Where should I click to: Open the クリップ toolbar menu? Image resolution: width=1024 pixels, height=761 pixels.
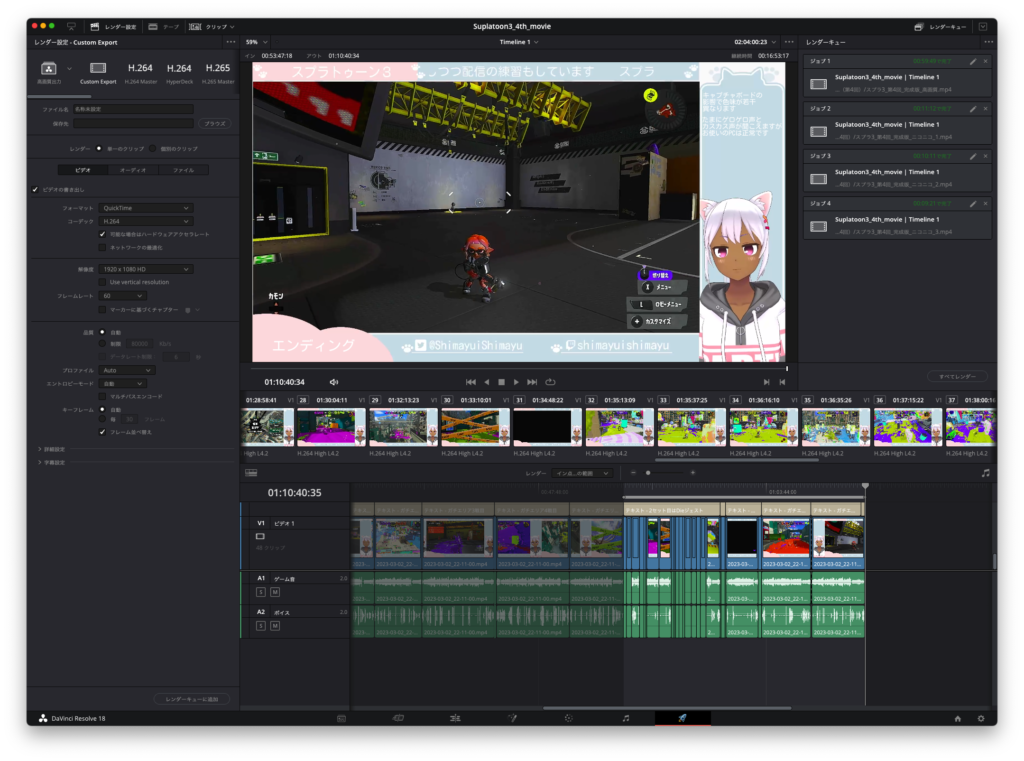212,27
